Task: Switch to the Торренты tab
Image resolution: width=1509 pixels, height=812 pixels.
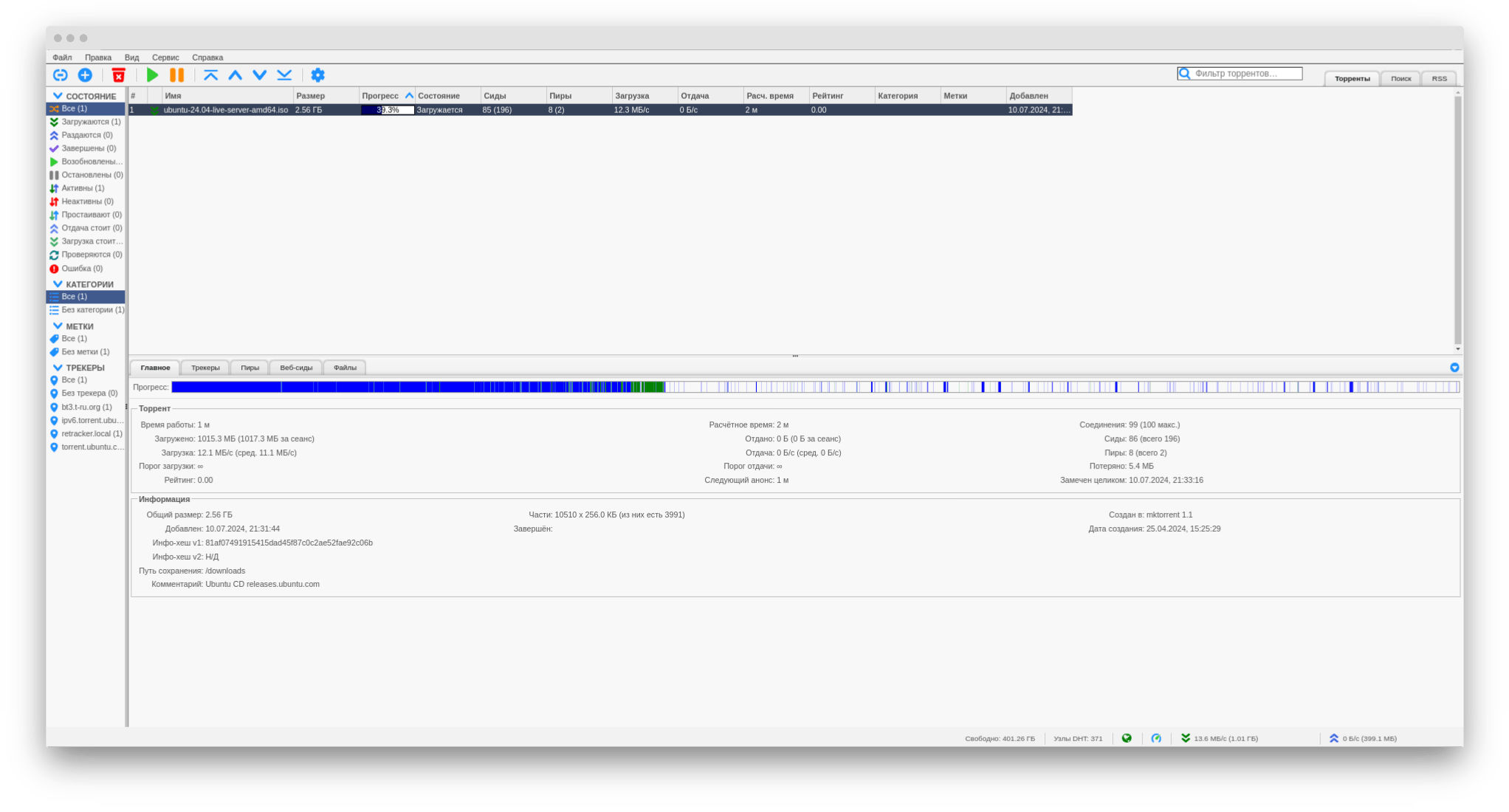Action: click(1352, 78)
